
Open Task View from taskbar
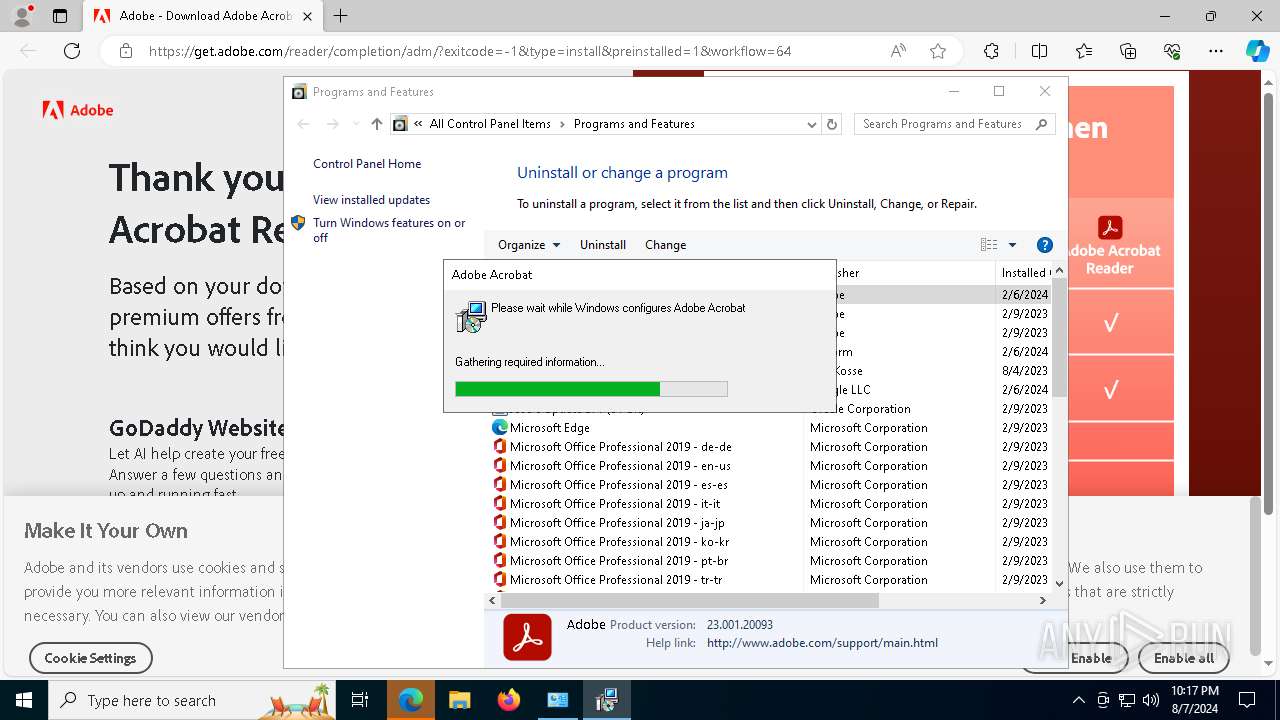point(360,700)
